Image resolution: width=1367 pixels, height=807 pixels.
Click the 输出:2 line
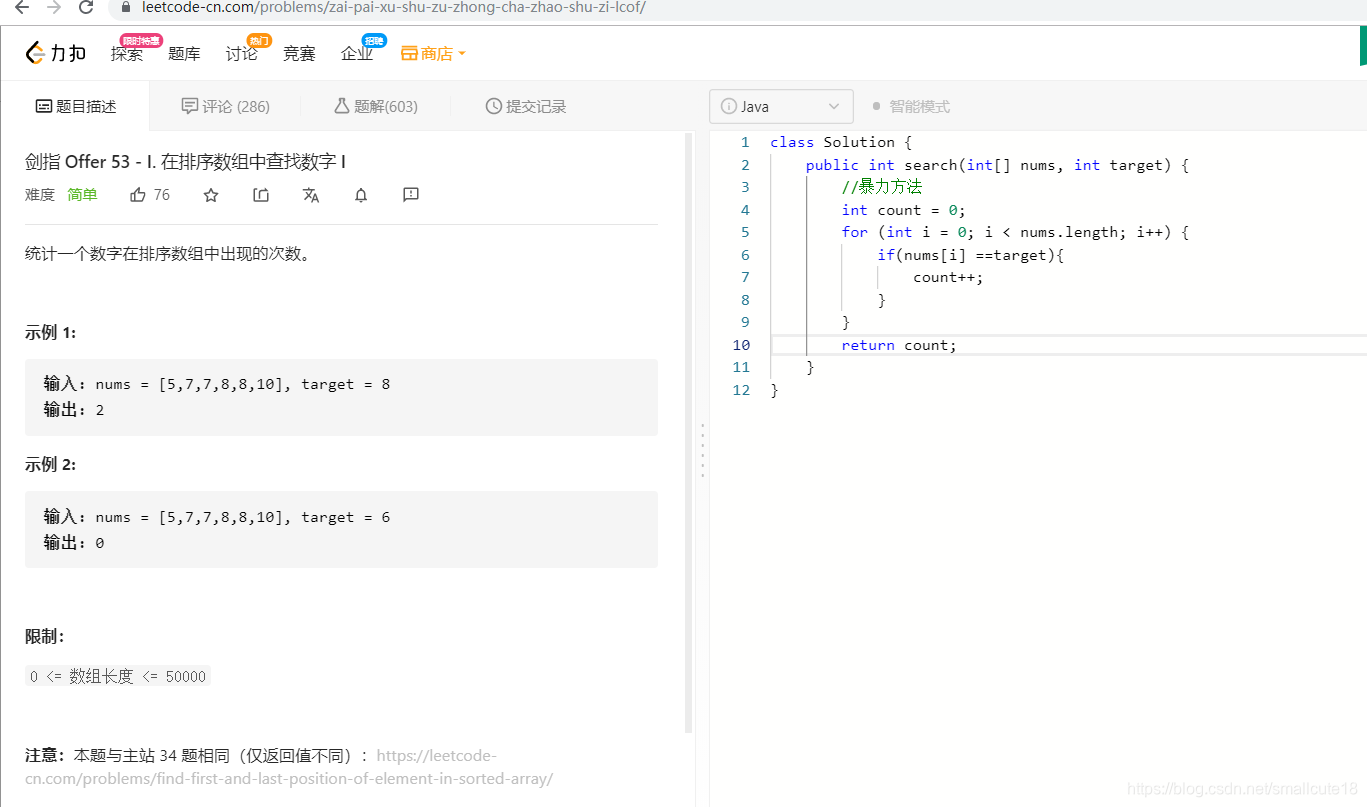[x=74, y=410]
